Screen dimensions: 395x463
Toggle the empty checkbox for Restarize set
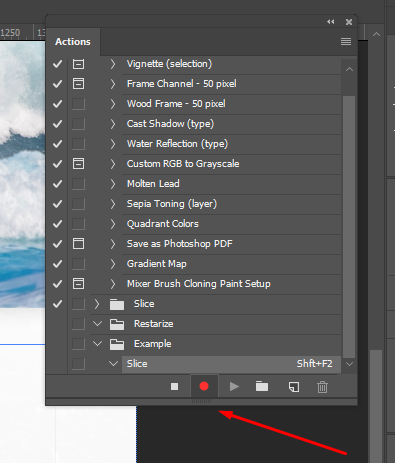pyautogui.click(x=78, y=324)
